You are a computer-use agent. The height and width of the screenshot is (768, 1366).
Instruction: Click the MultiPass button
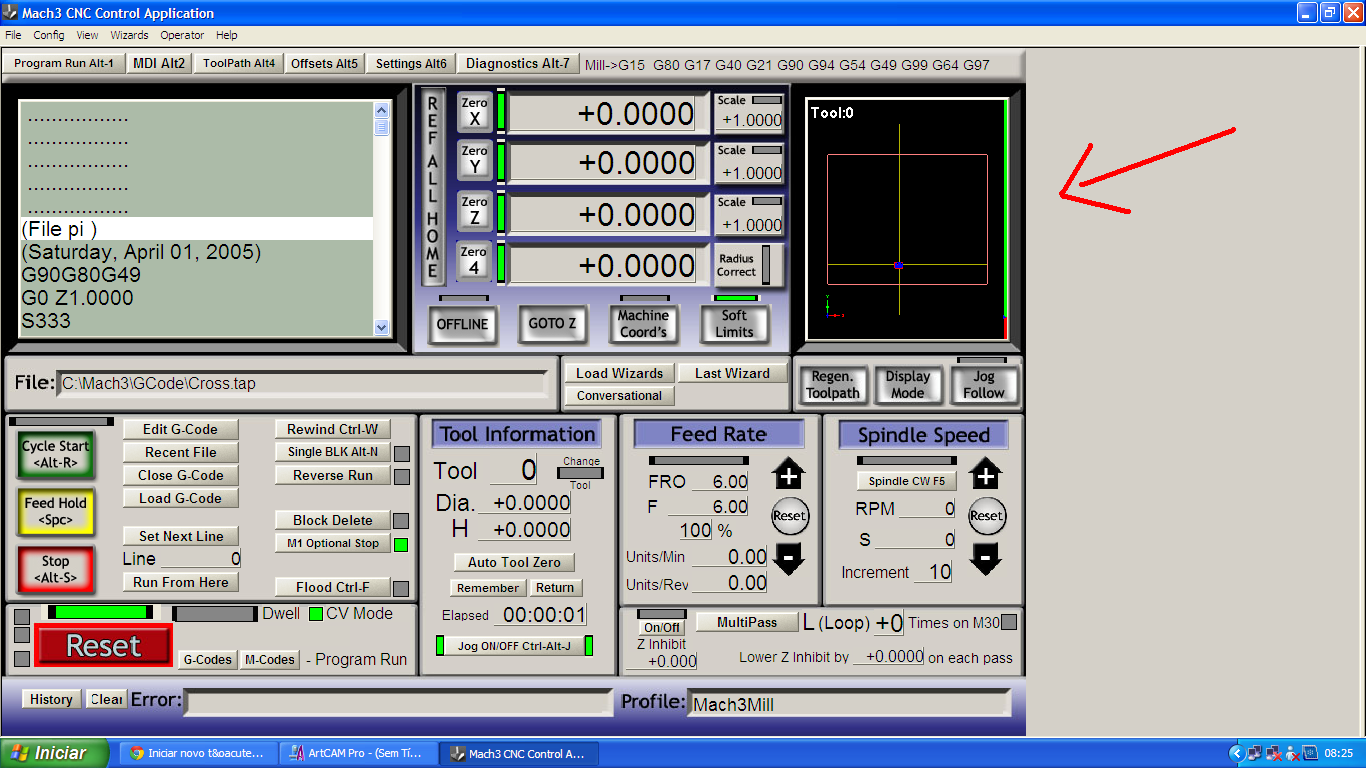[747, 622]
